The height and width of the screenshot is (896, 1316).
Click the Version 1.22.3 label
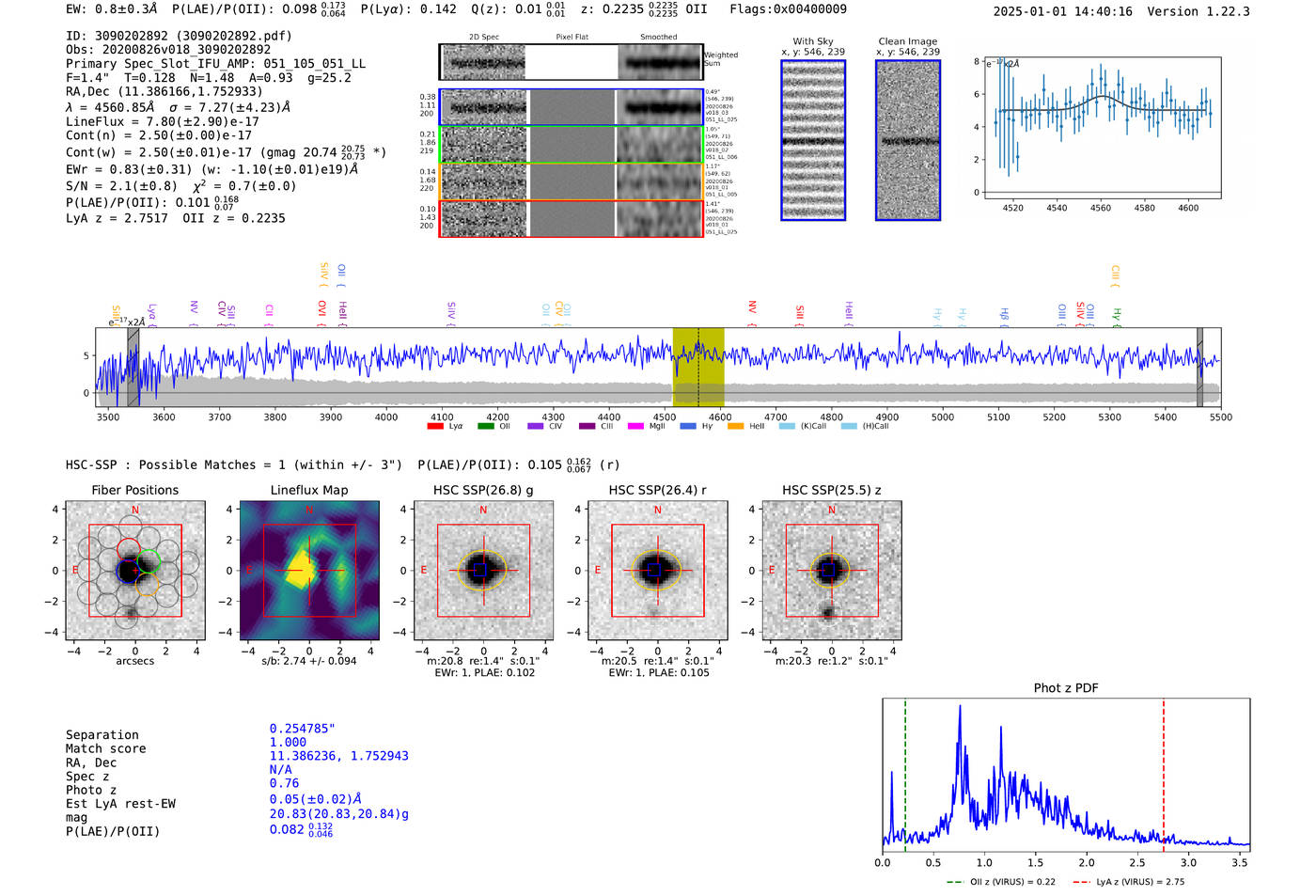[1198, 11]
